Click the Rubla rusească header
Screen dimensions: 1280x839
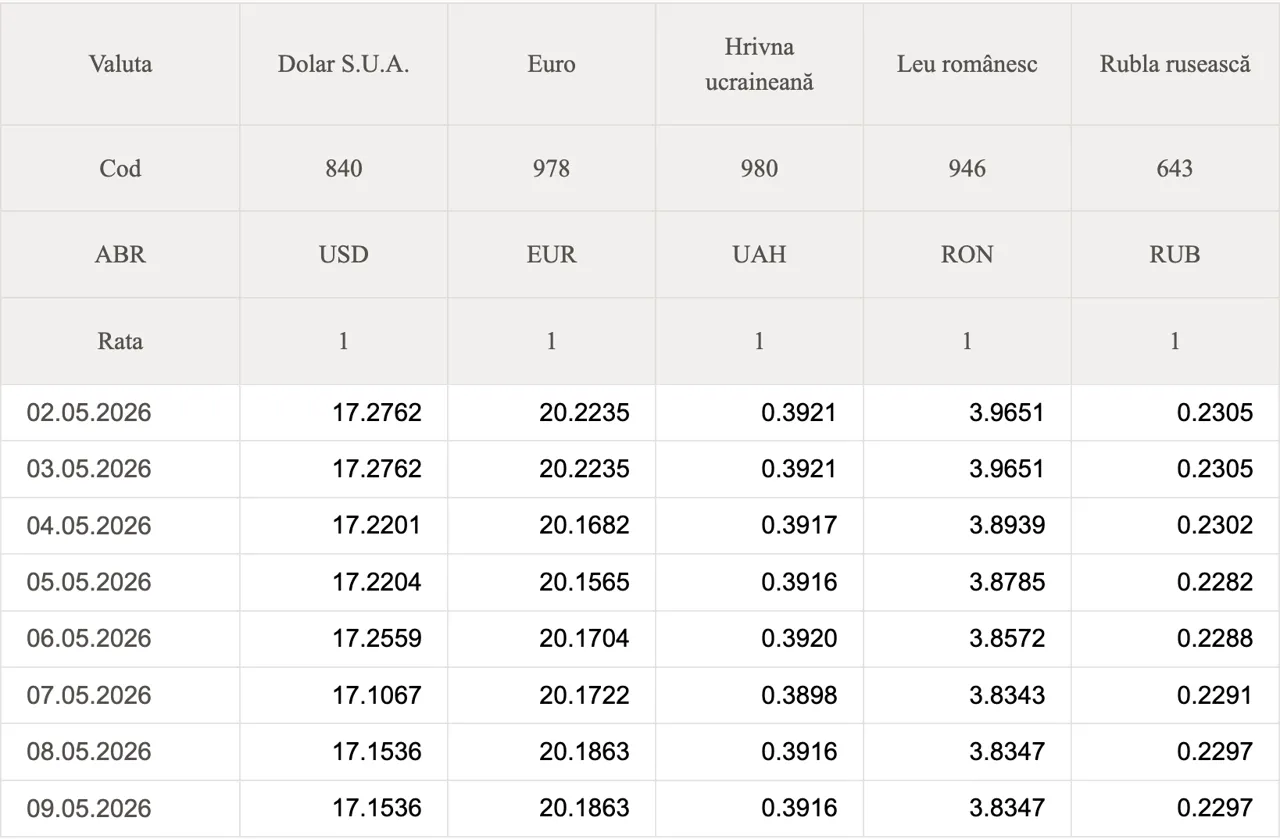1175,64
